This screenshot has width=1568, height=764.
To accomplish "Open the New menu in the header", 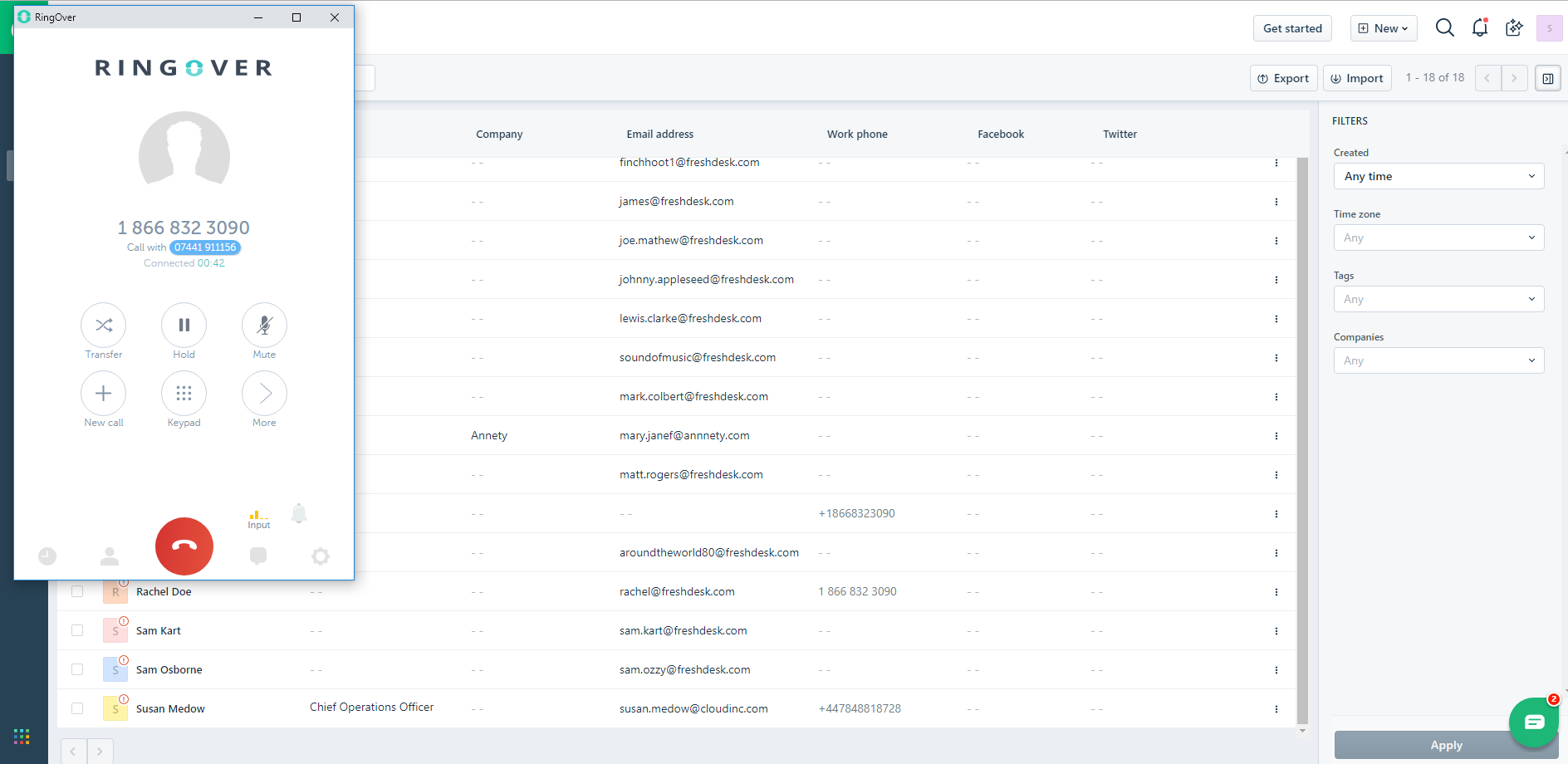I will (x=1383, y=27).
